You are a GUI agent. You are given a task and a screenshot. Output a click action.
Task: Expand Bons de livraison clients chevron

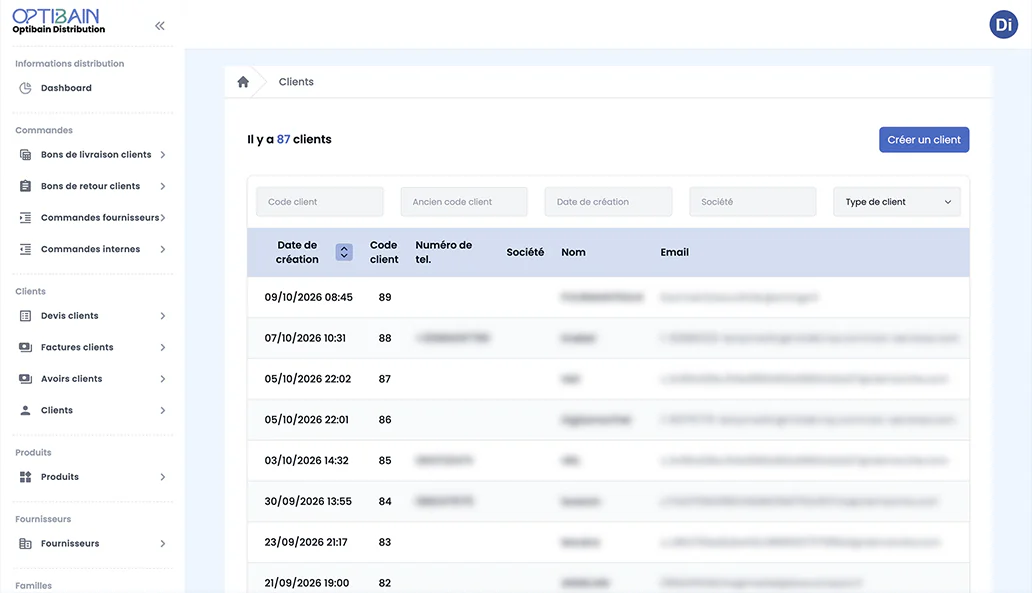[163, 155]
